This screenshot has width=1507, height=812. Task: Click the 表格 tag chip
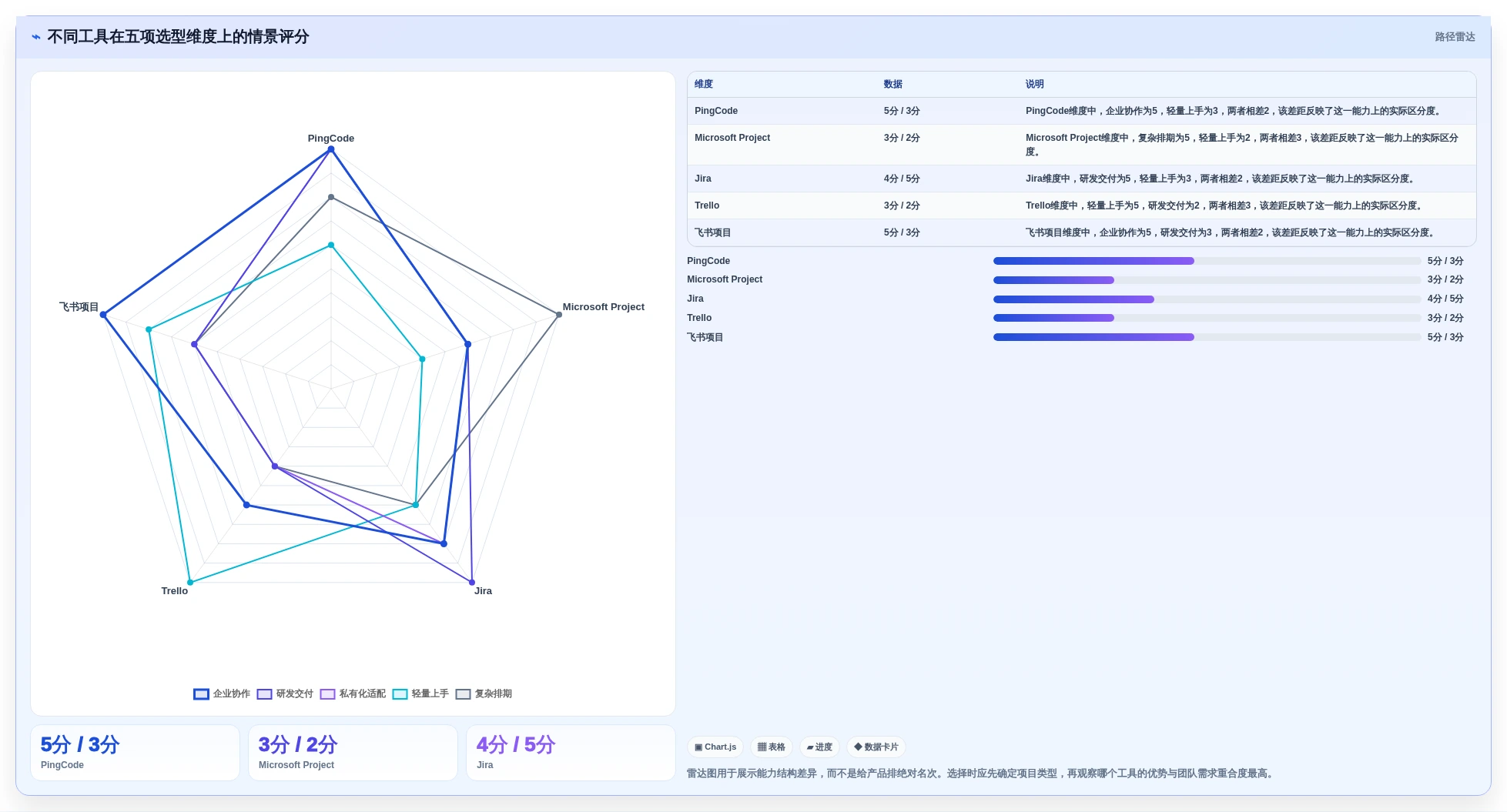(x=771, y=747)
